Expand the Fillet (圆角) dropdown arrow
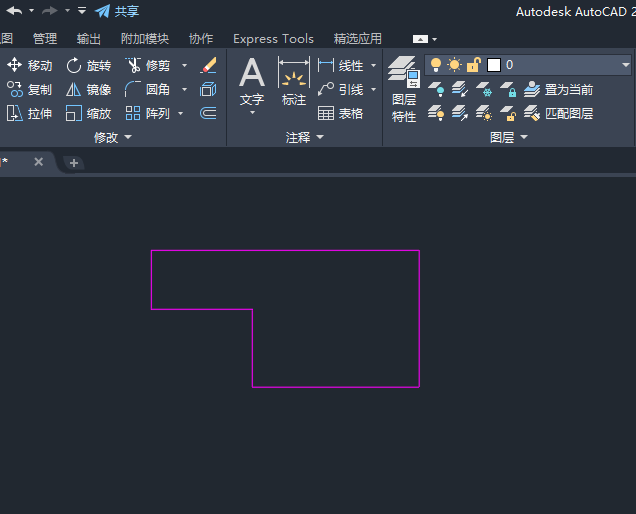This screenshot has height=514, width=636. point(185,89)
